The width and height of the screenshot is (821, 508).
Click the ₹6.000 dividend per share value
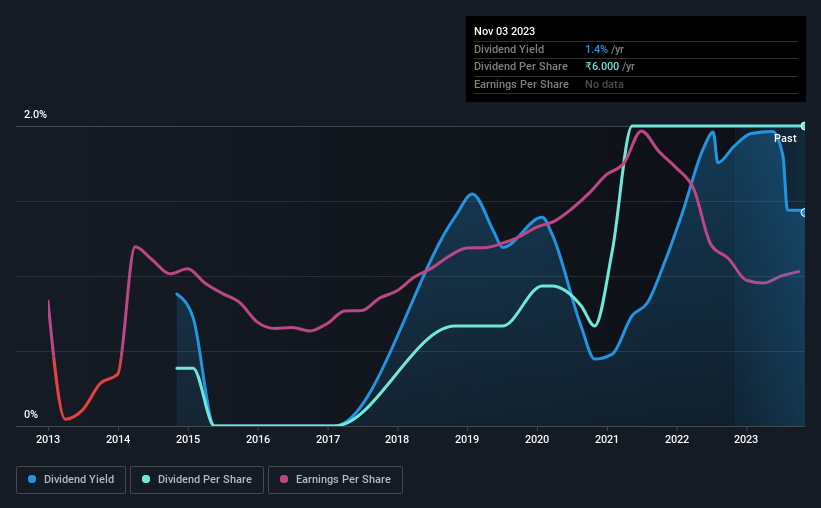602,67
